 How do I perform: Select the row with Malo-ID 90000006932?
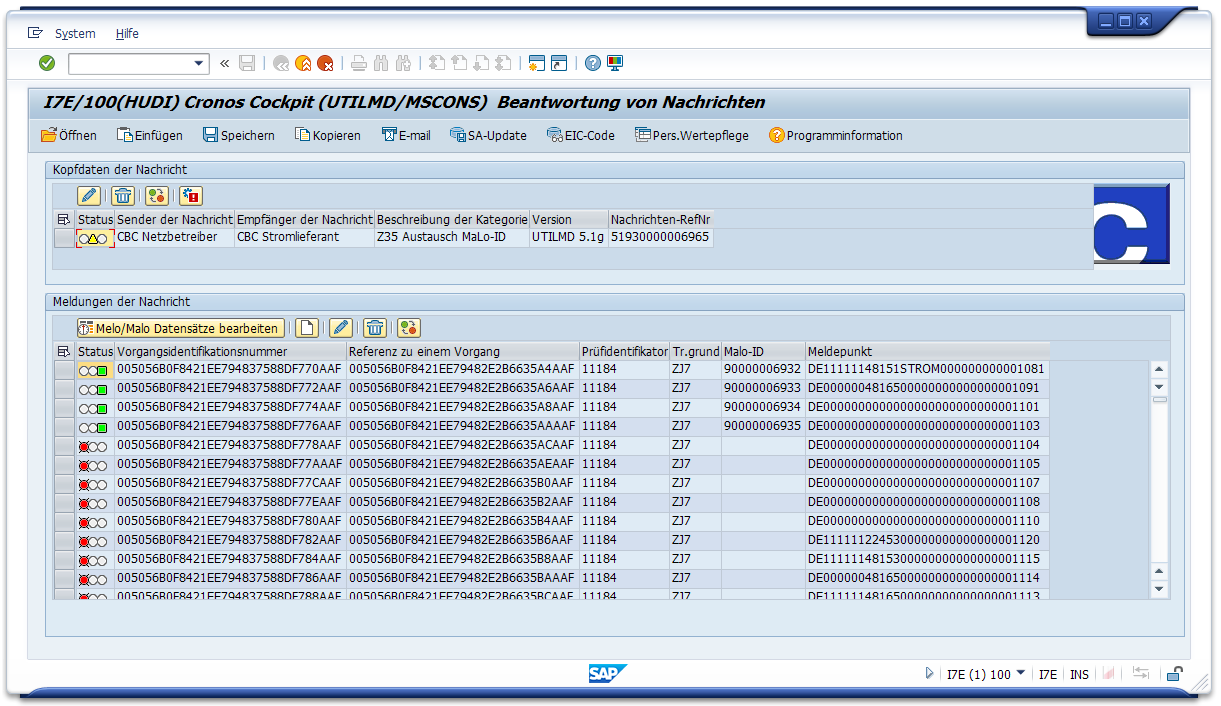[x=64, y=370]
